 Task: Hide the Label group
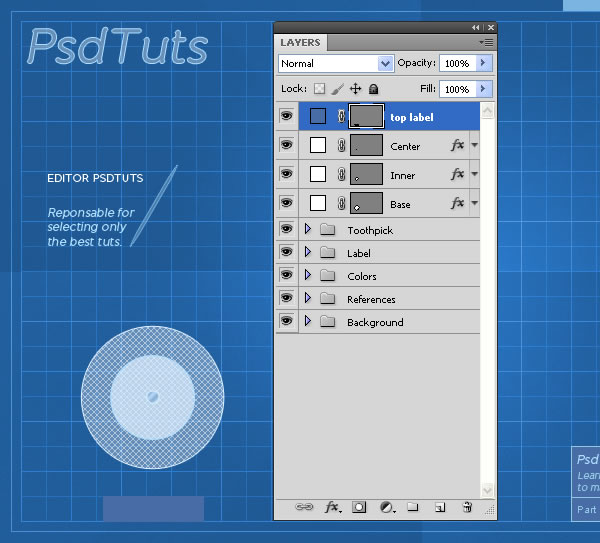coord(287,252)
